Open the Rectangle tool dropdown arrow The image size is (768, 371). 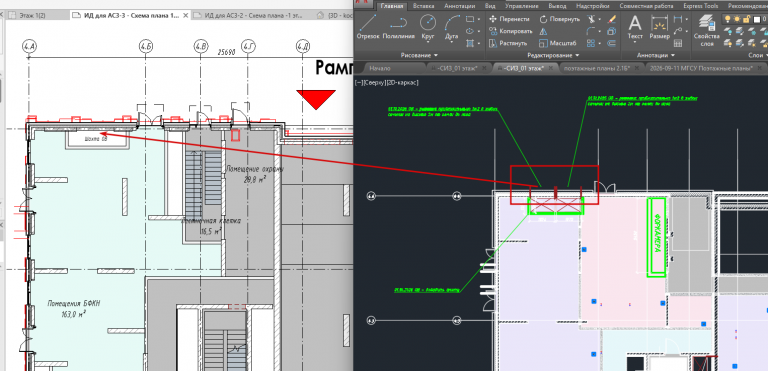tap(479, 19)
